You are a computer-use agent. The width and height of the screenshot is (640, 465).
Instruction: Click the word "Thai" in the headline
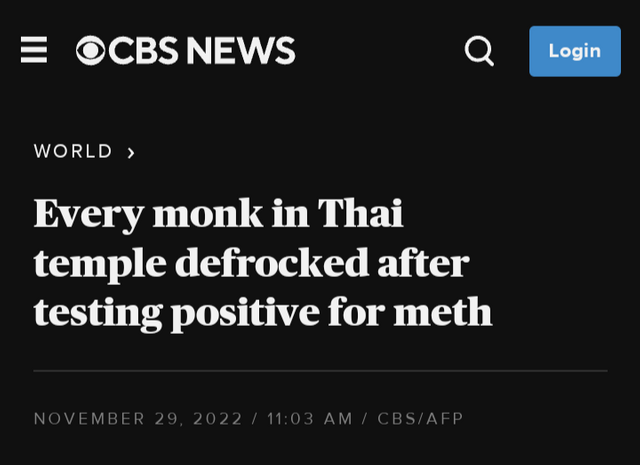pyautogui.click(x=360, y=214)
